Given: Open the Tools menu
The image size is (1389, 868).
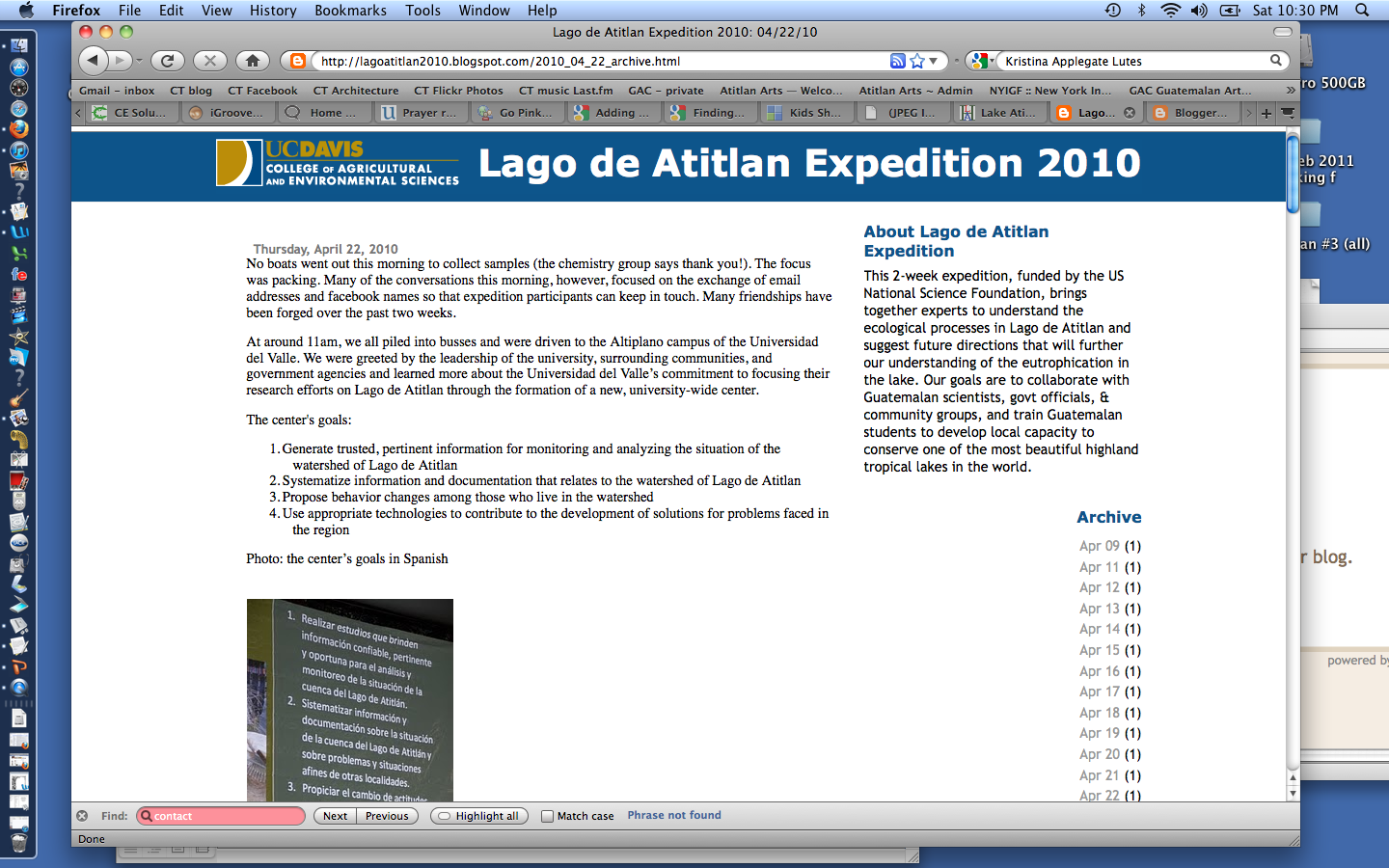Looking at the screenshot, I should [422, 10].
